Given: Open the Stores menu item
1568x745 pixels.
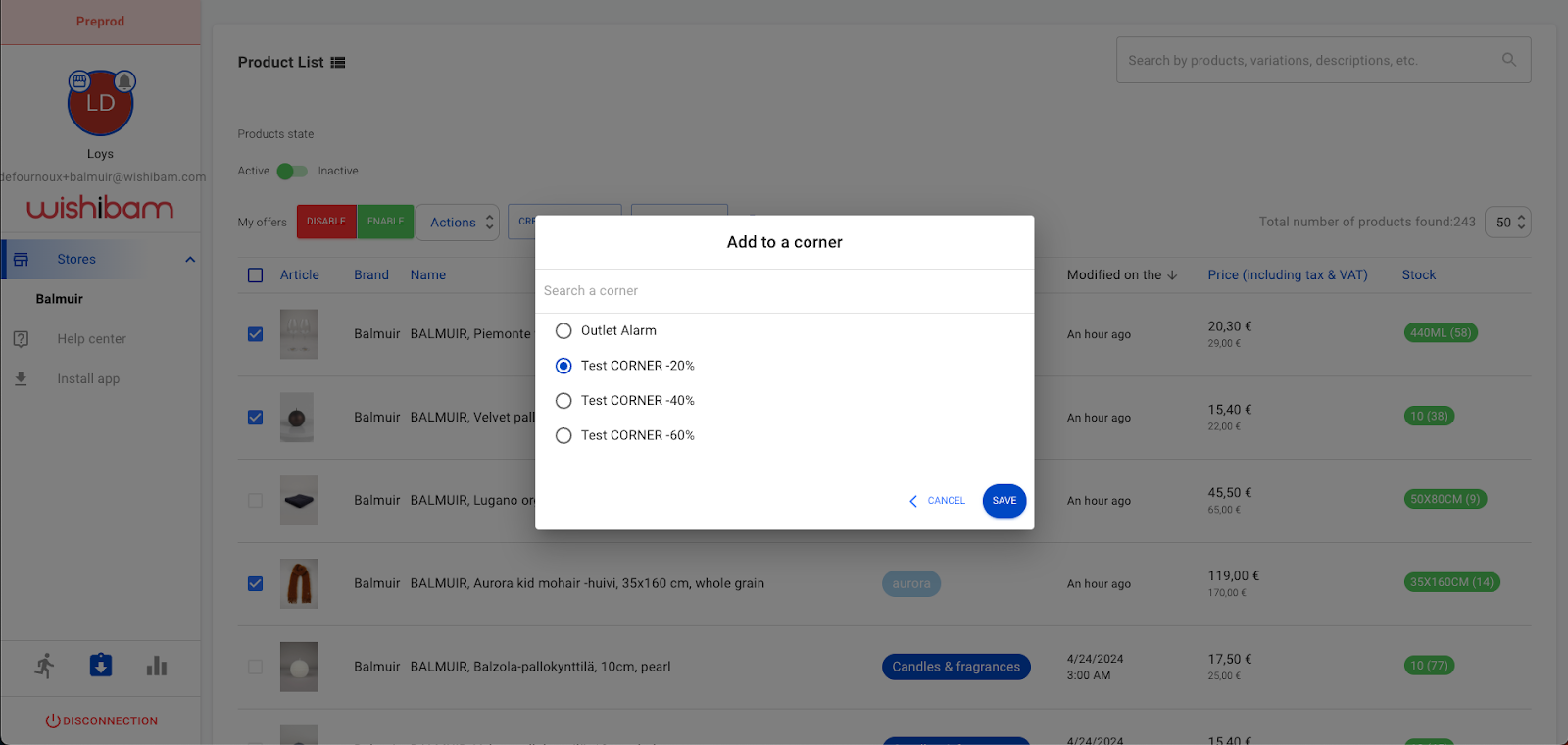Looking at the screenshot, I should (x=101, y=260).
